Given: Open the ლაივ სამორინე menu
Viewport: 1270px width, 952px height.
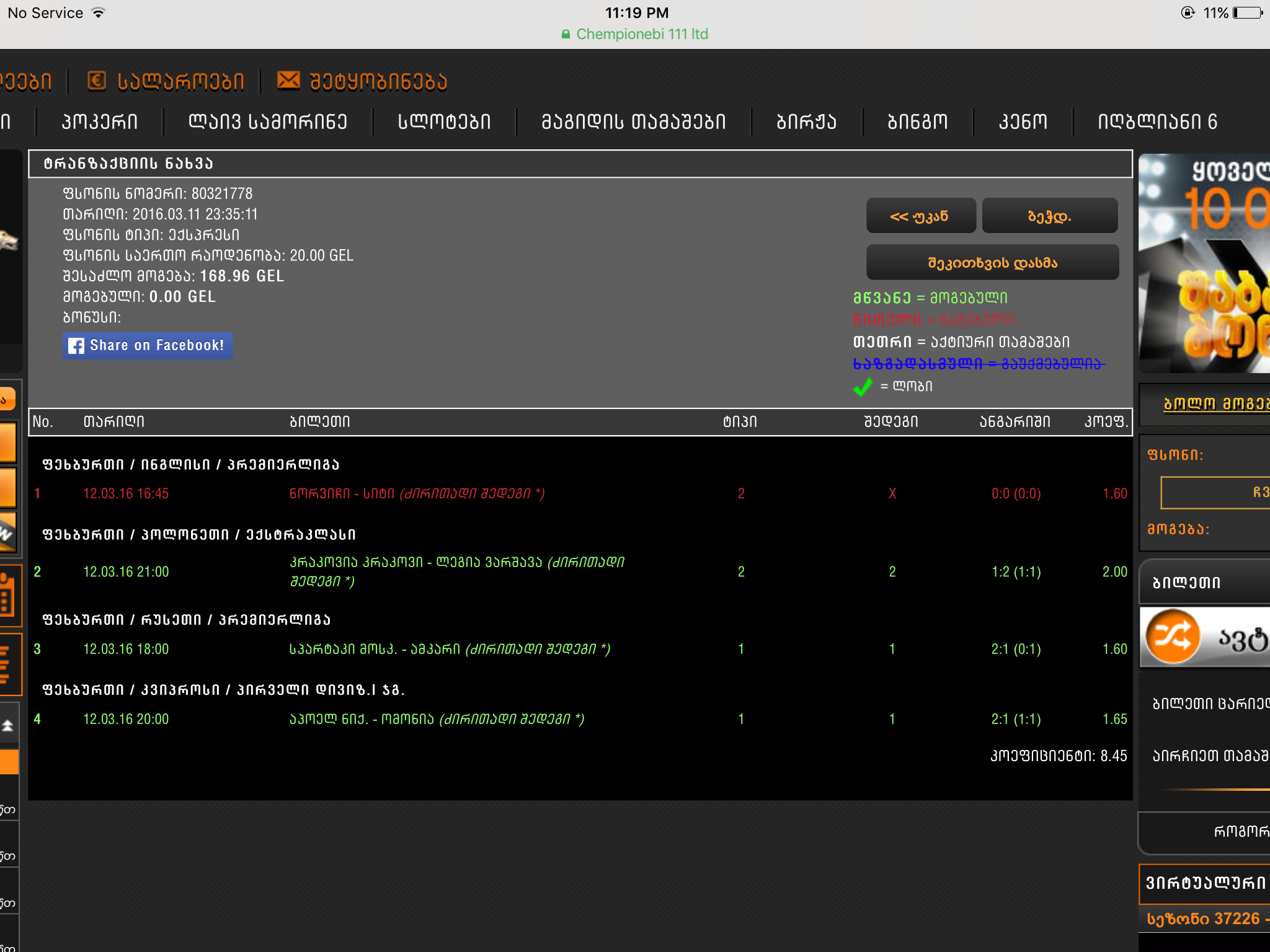Looking at the screenshot, I should pyautogui.click(x=267, y=121).
